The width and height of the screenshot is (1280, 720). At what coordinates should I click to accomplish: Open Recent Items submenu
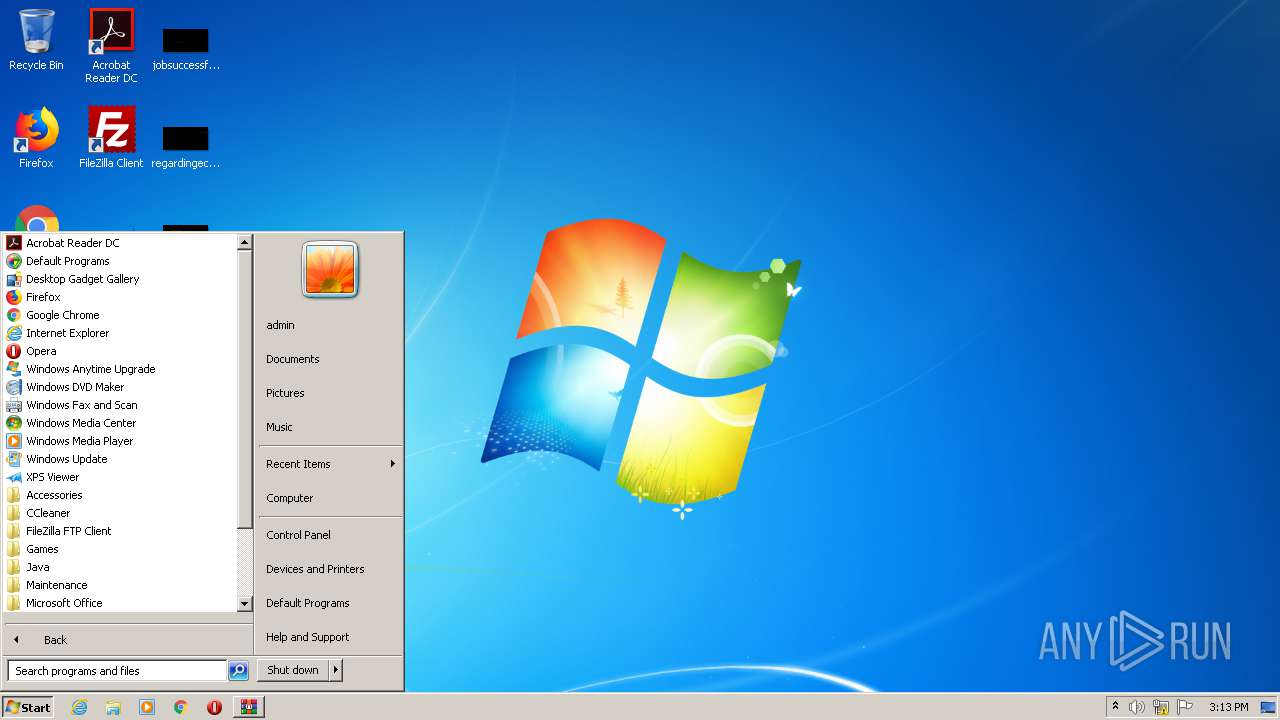coord(330,464)
